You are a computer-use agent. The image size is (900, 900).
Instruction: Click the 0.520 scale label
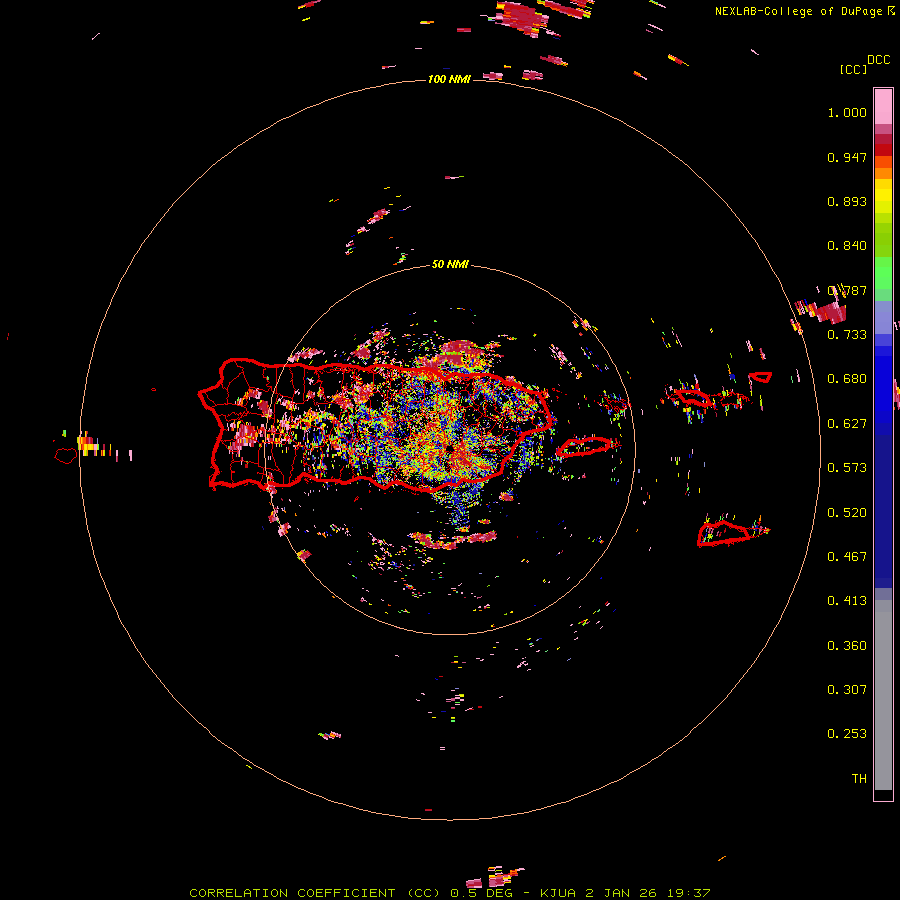(847, 513)
